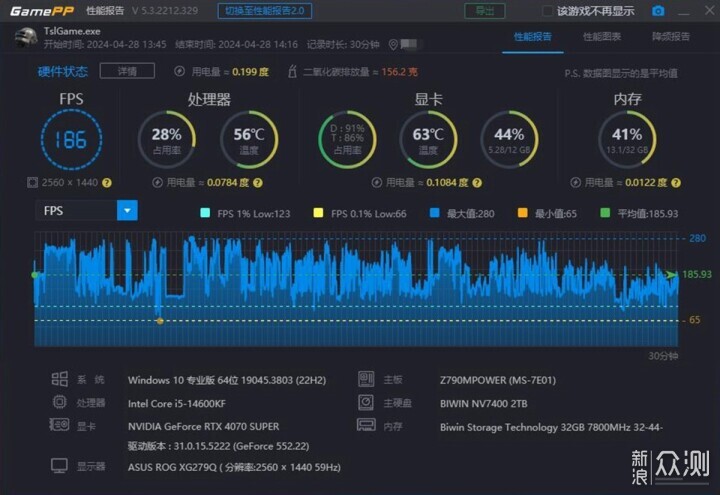Image resolution: width=720 pixels, height=495 pixels.
Task: Click the 最小值 orange legend swatch
Action: [523, 213]
